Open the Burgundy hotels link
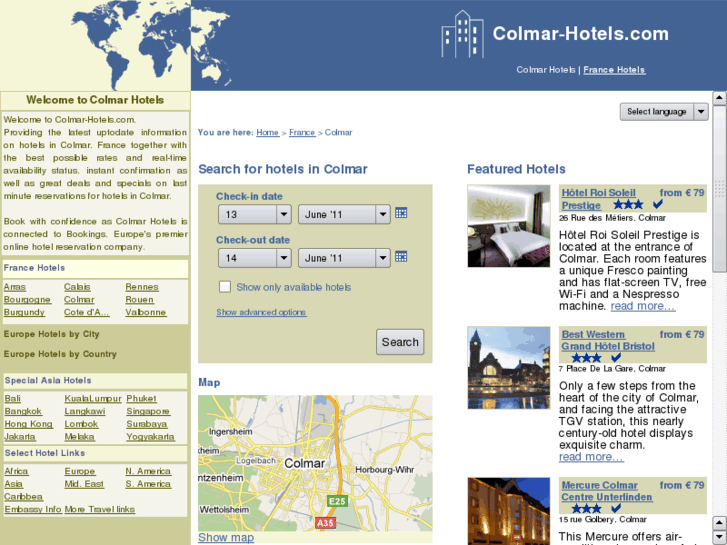Image resolution: width=727 pixels, height=545 pixels. point(24,312)
